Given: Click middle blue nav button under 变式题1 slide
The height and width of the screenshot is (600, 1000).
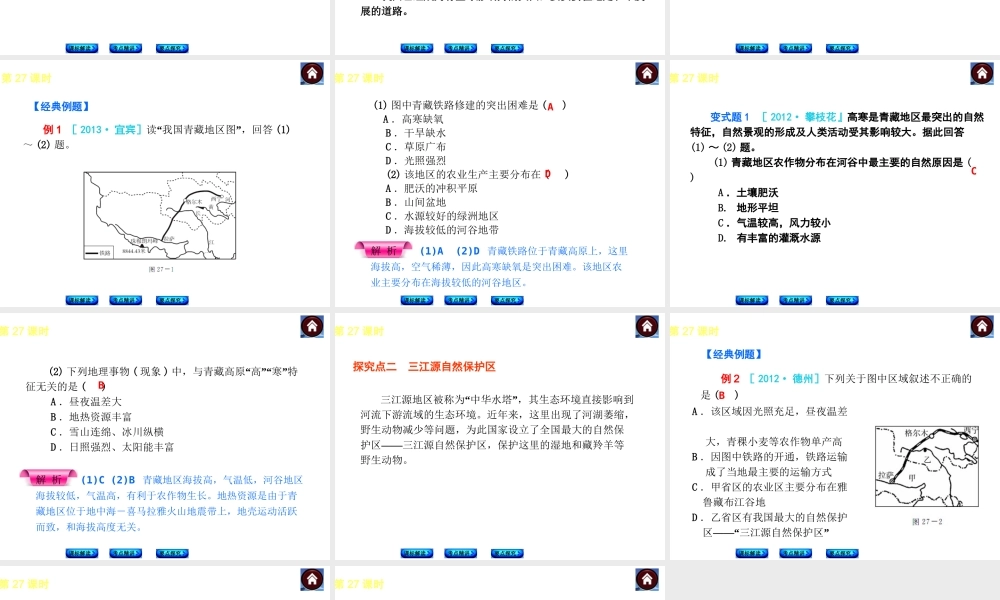Looking at the screenshot, I should tap(795, 300).
